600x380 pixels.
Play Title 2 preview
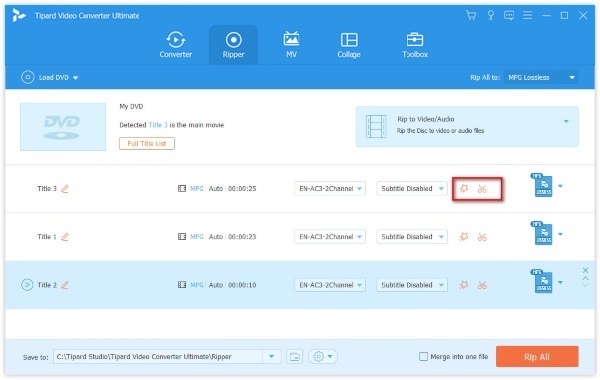tap(27, 285)
